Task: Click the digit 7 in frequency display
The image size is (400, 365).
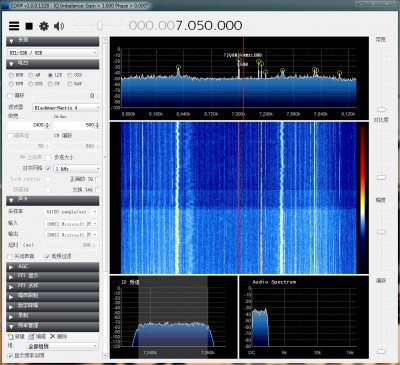Action: pyautogui.click(x=179, y=26)
